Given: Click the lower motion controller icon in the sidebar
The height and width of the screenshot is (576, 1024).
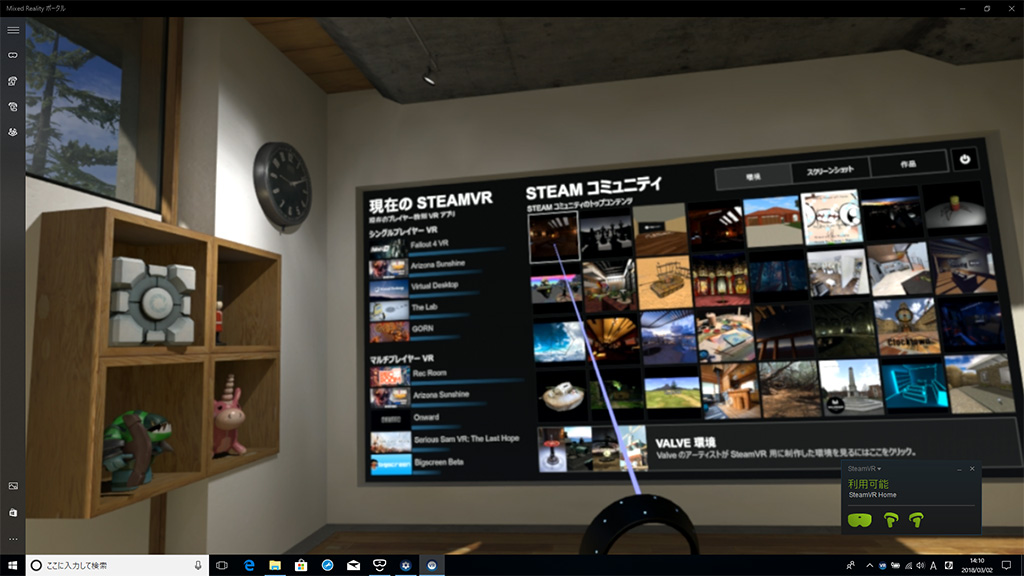Looking at the screenshot, I should coord(13,106).
